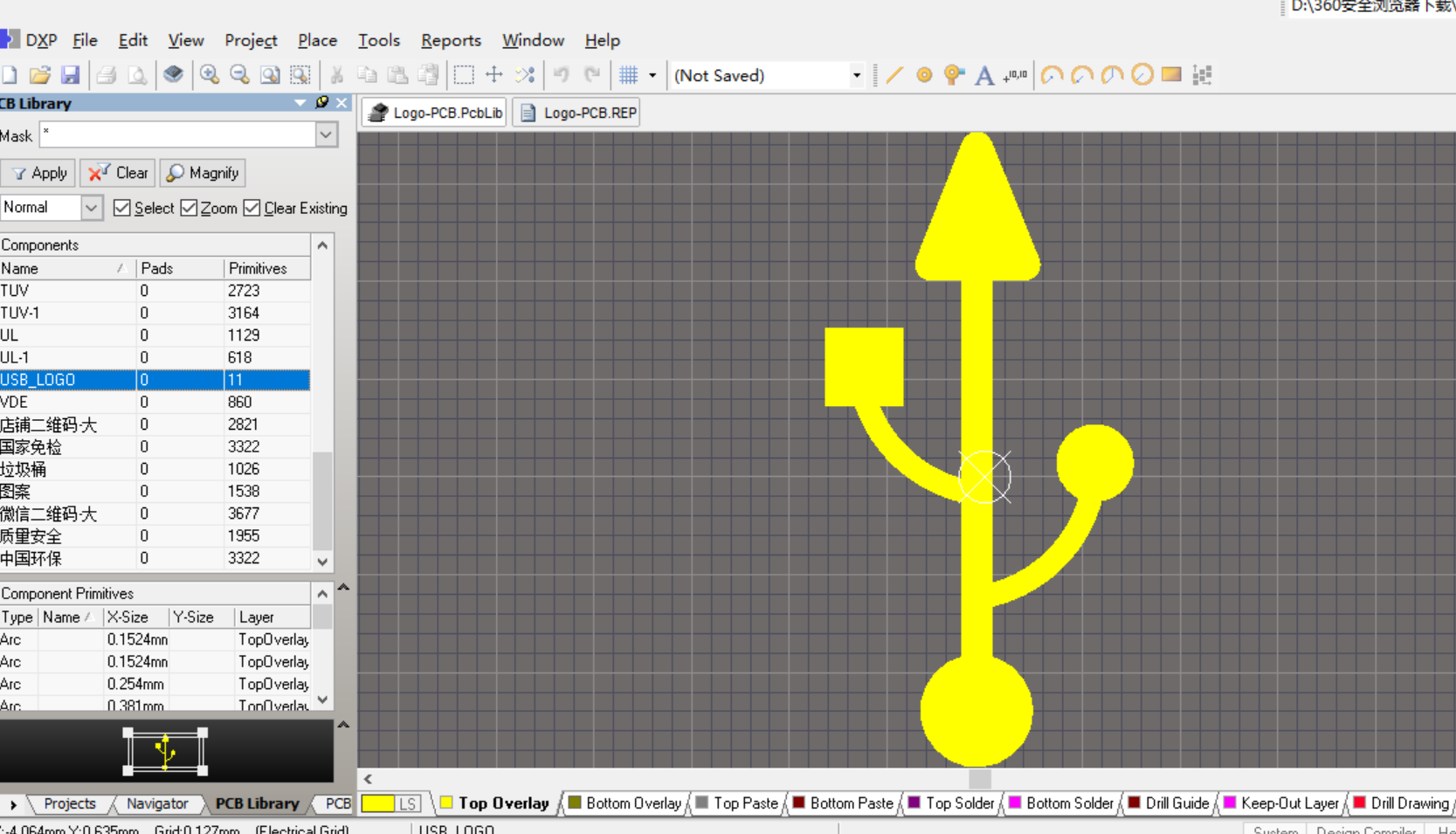This screenshot has height=834, width=1456.
Task: Select the Place Coordinate tool
Action: (1015, 75)
